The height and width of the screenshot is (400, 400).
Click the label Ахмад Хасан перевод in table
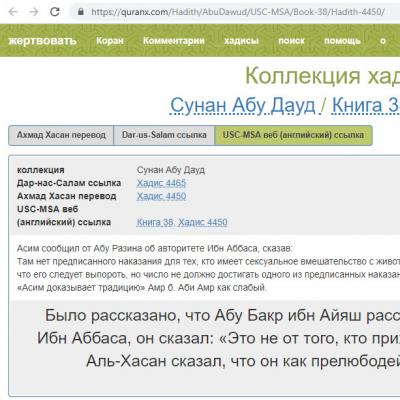(67, 196)
